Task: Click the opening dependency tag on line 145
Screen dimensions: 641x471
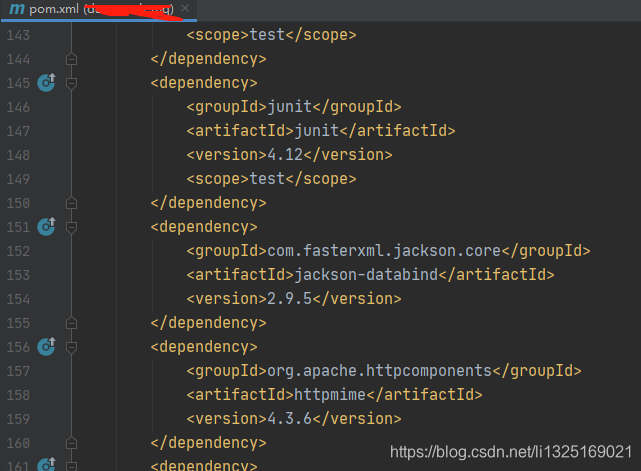Action: point(204,83)
